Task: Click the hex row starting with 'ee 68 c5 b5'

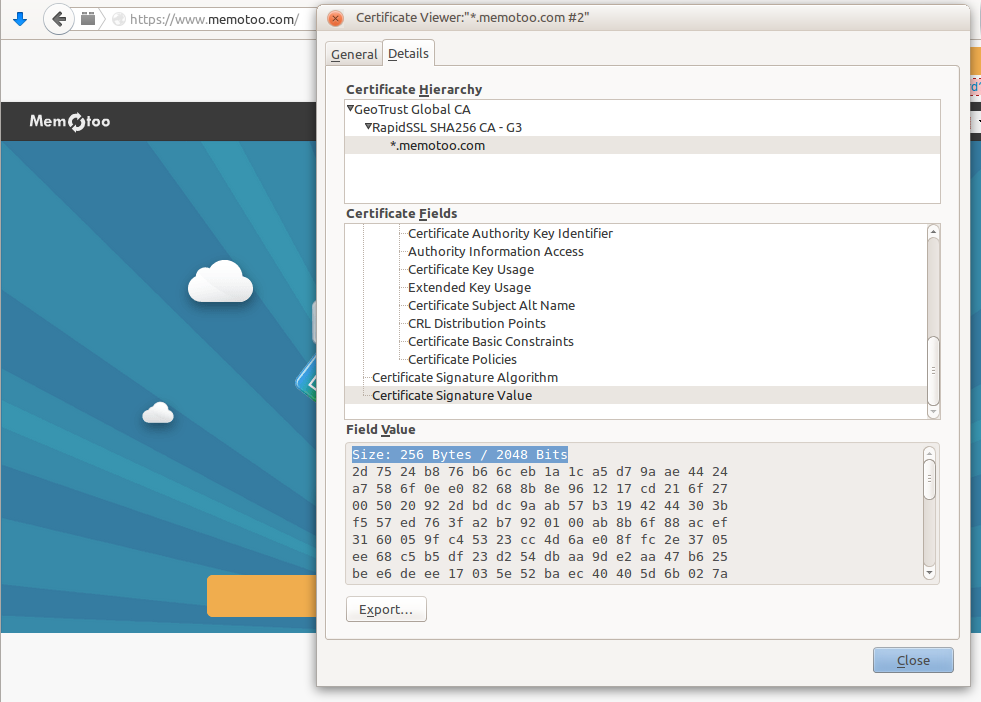Action: click(x=540, y=557)
